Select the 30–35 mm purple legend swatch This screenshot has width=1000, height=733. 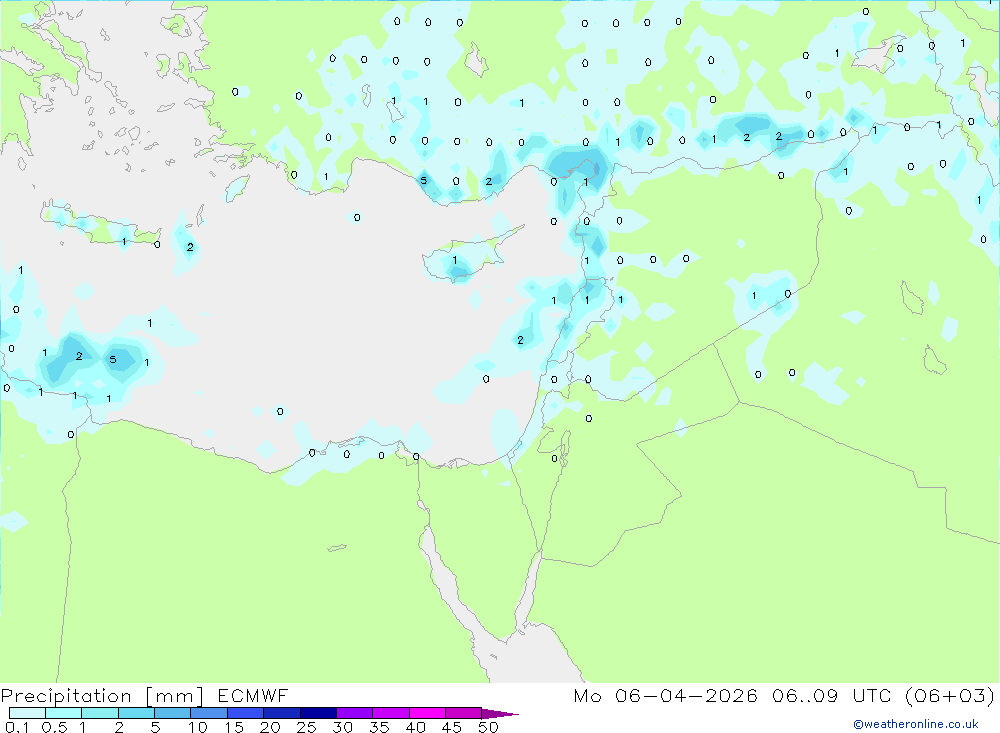pos(355,713)
